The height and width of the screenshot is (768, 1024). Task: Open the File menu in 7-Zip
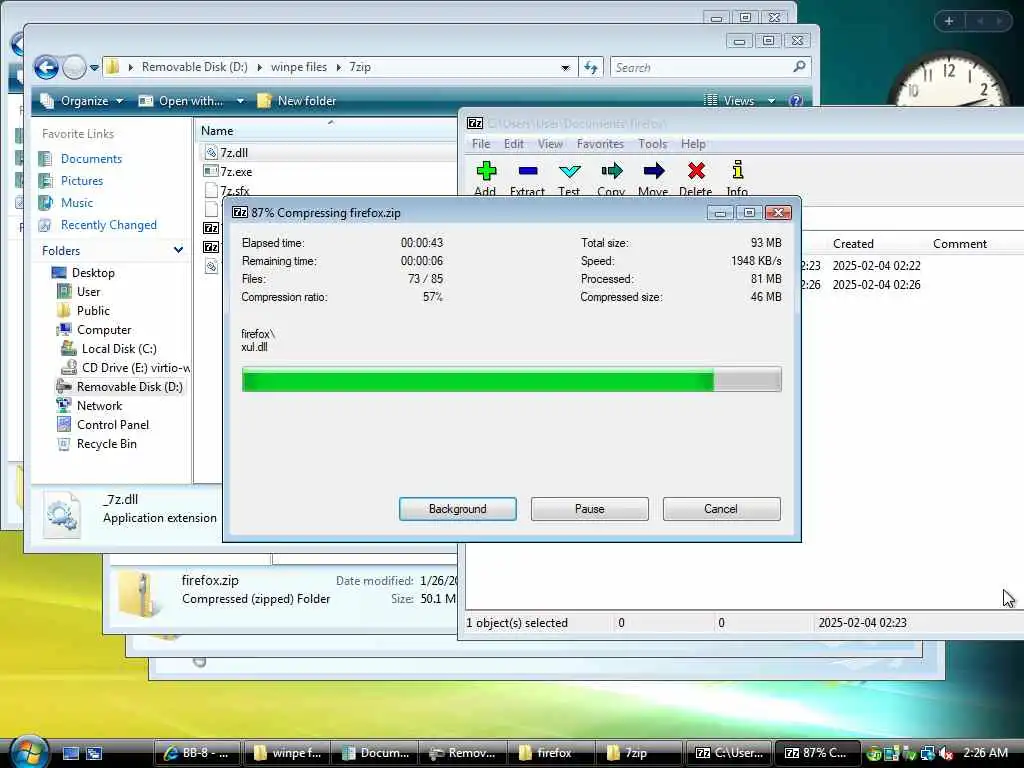481,144
